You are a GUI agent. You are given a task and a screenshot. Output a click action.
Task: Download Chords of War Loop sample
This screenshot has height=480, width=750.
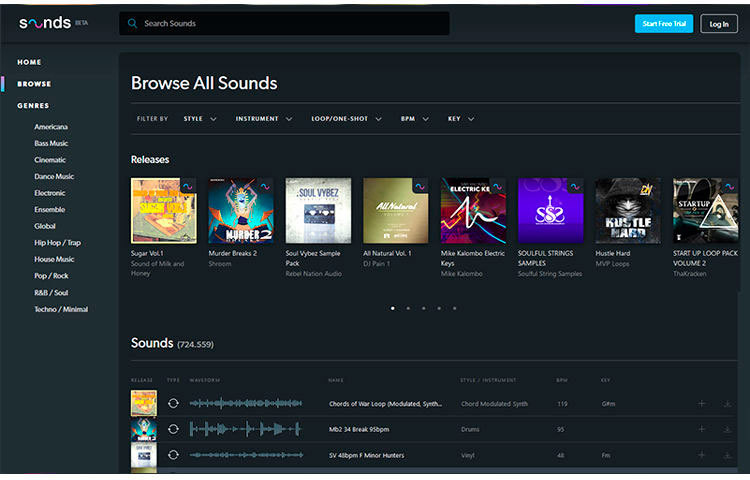728,403
